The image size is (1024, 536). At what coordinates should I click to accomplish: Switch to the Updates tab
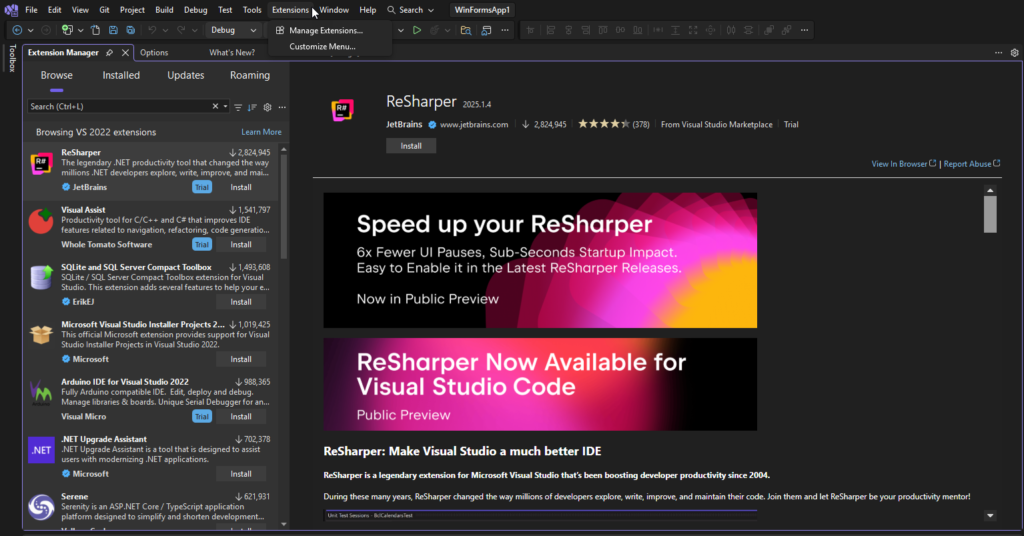[185, 76]
